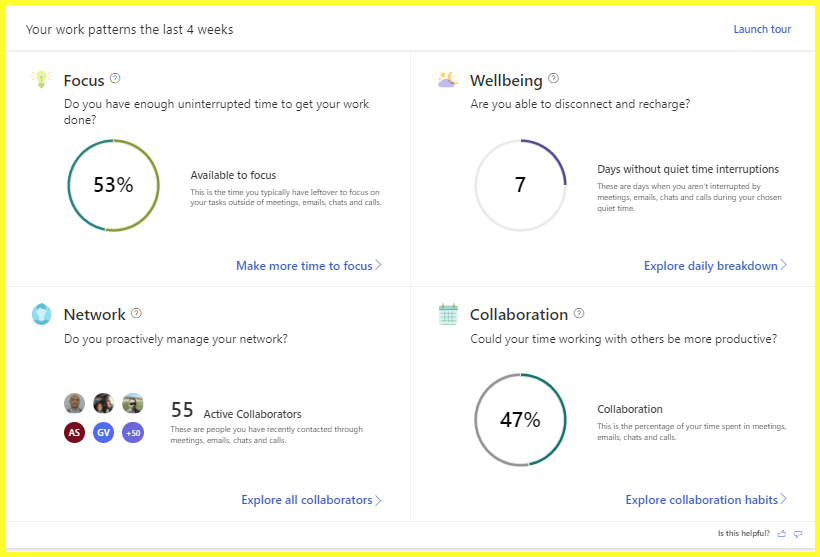Click the thumbs up feedback icon
820x557 pixels.
click(782, 534)
